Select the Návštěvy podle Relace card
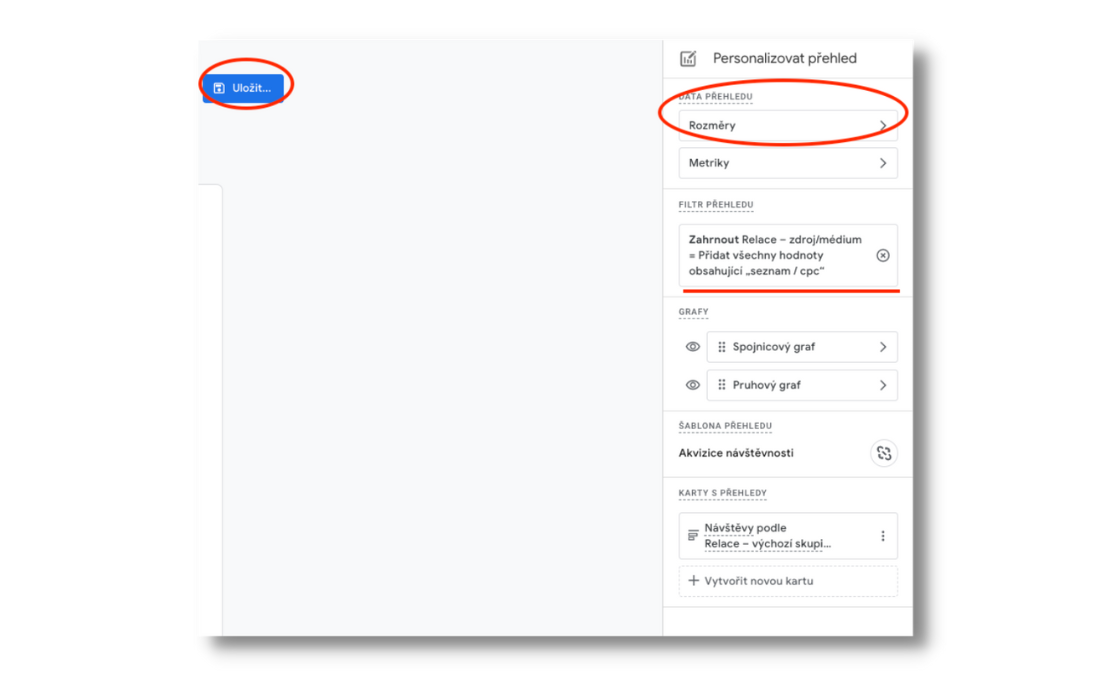The width and height of the screenshot is (1110, 675). pyautogui.click(x=788, y=536)
